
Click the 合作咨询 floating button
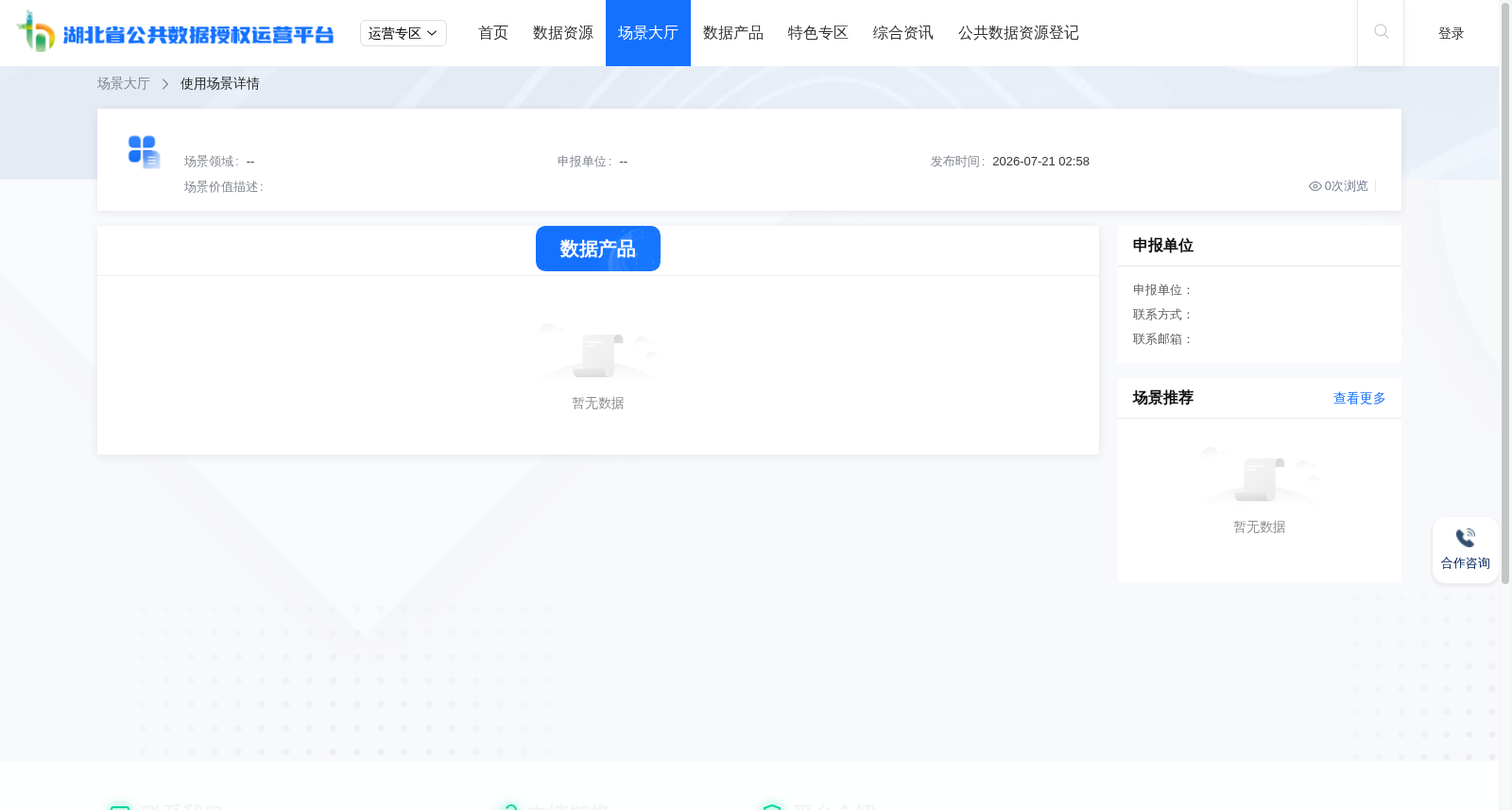[1466, 550]
